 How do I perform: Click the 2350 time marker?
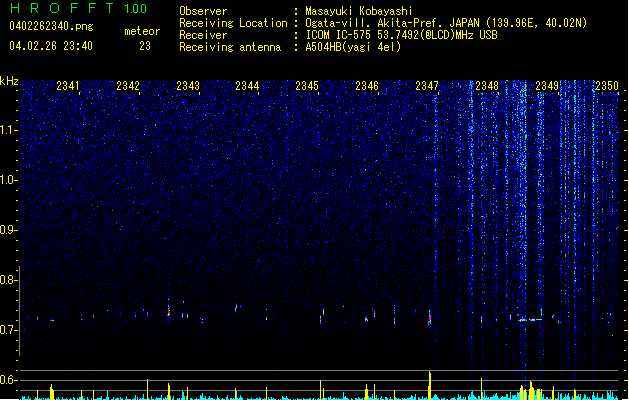(607, 86)
